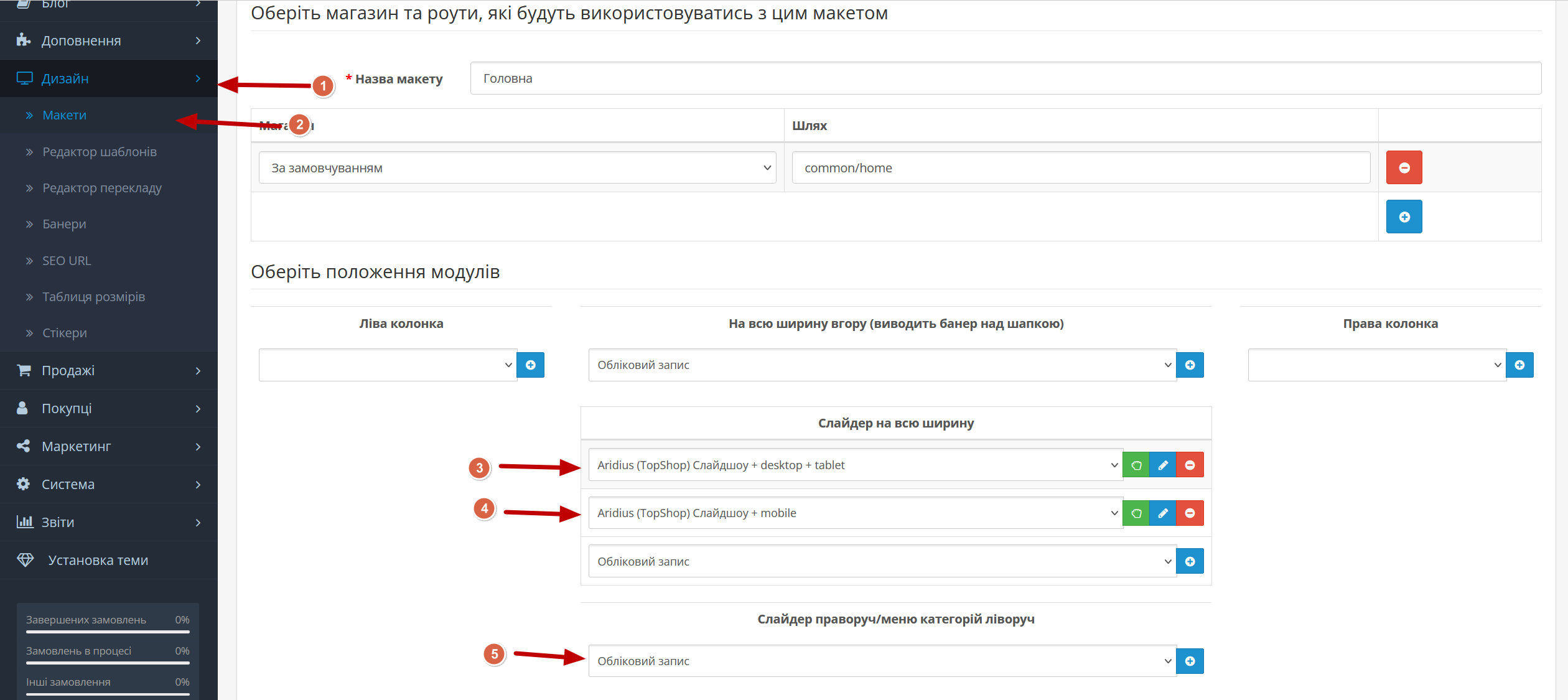Add a new store route row

(1404, 217)
